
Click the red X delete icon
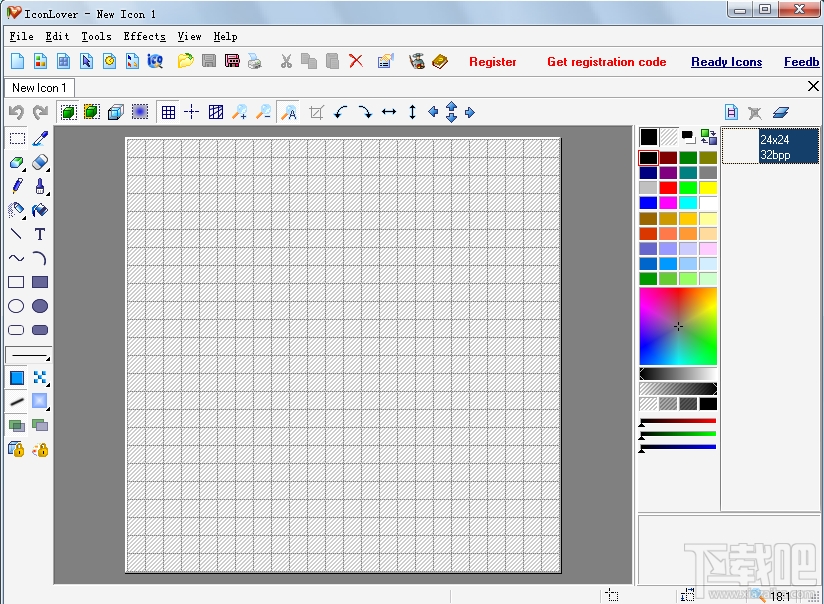point(356,62)
